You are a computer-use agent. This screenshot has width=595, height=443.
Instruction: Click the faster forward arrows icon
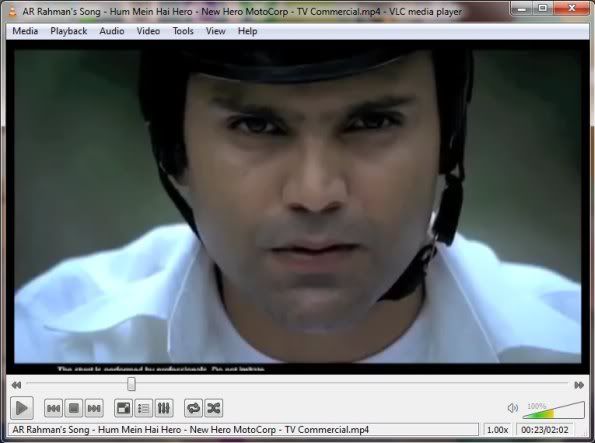coord(579,385)
